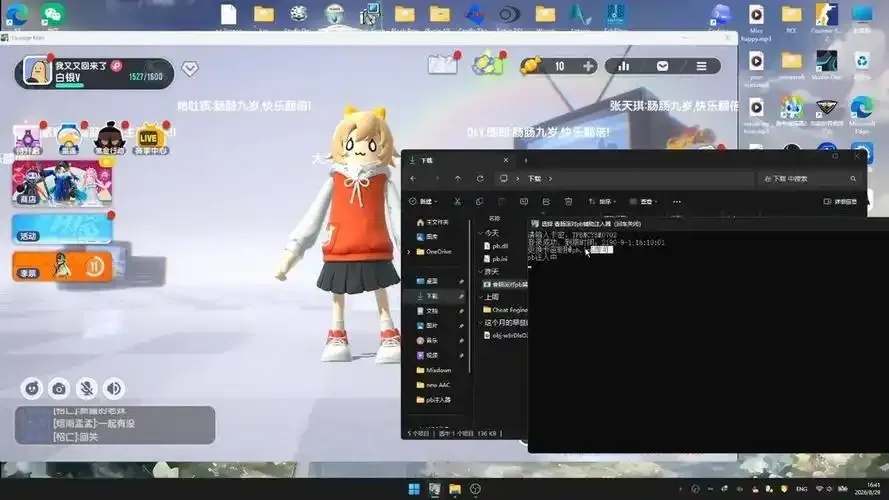Click the Copy icon in Explorer toolbar
Image resolution: width=889 pixels, height=500 pixels.
click(480, 201)
